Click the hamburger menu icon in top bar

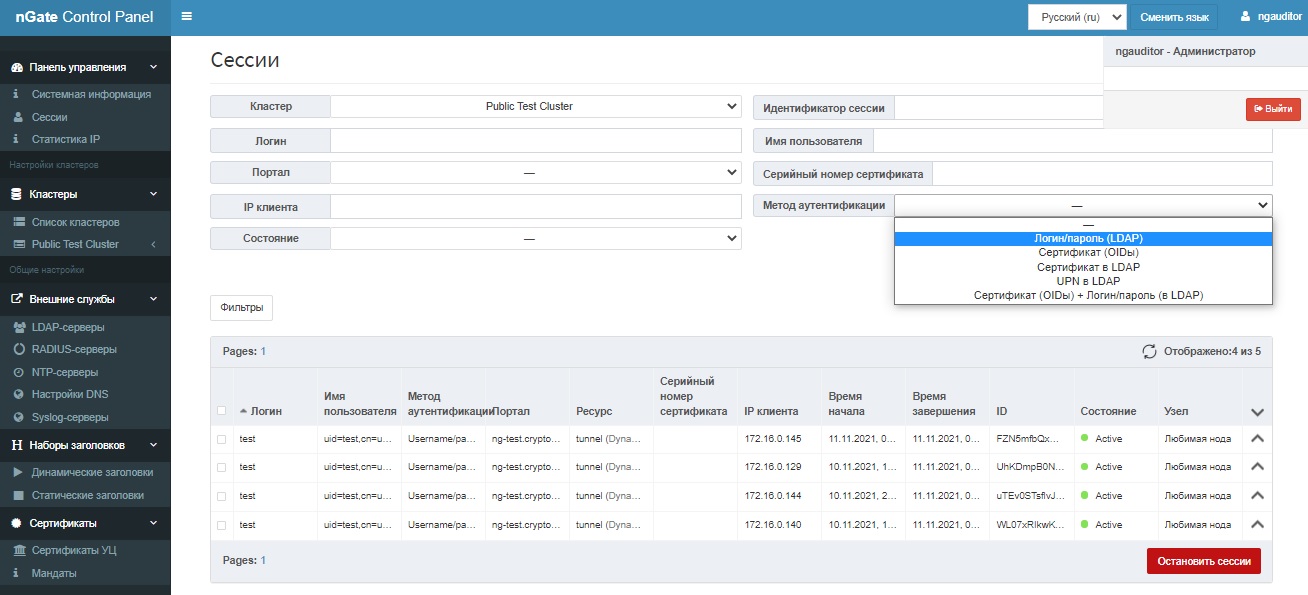[x=187, y=17]
